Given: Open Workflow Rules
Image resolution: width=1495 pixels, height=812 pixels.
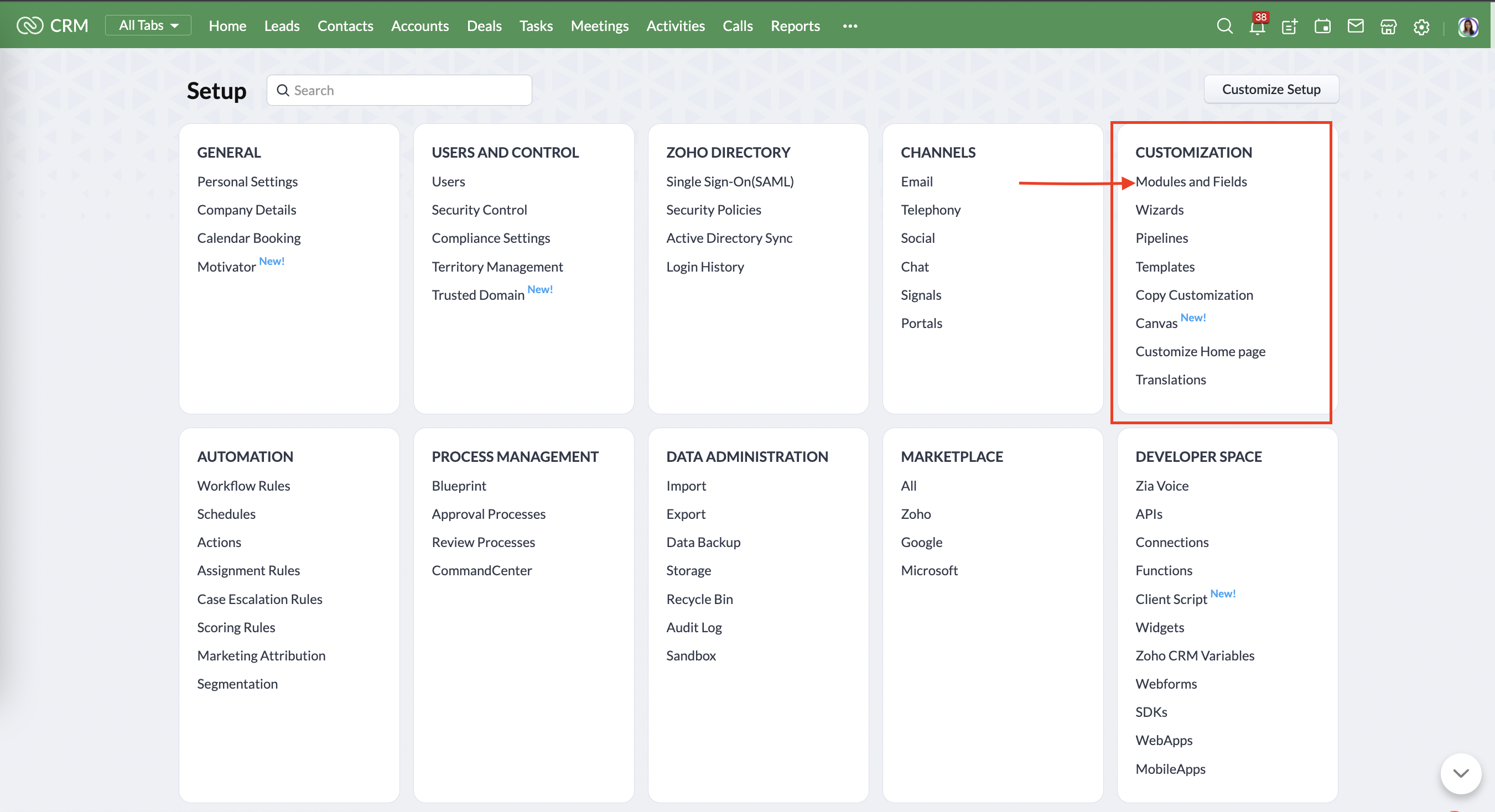Looking at the screenshot, I should 244,486.
